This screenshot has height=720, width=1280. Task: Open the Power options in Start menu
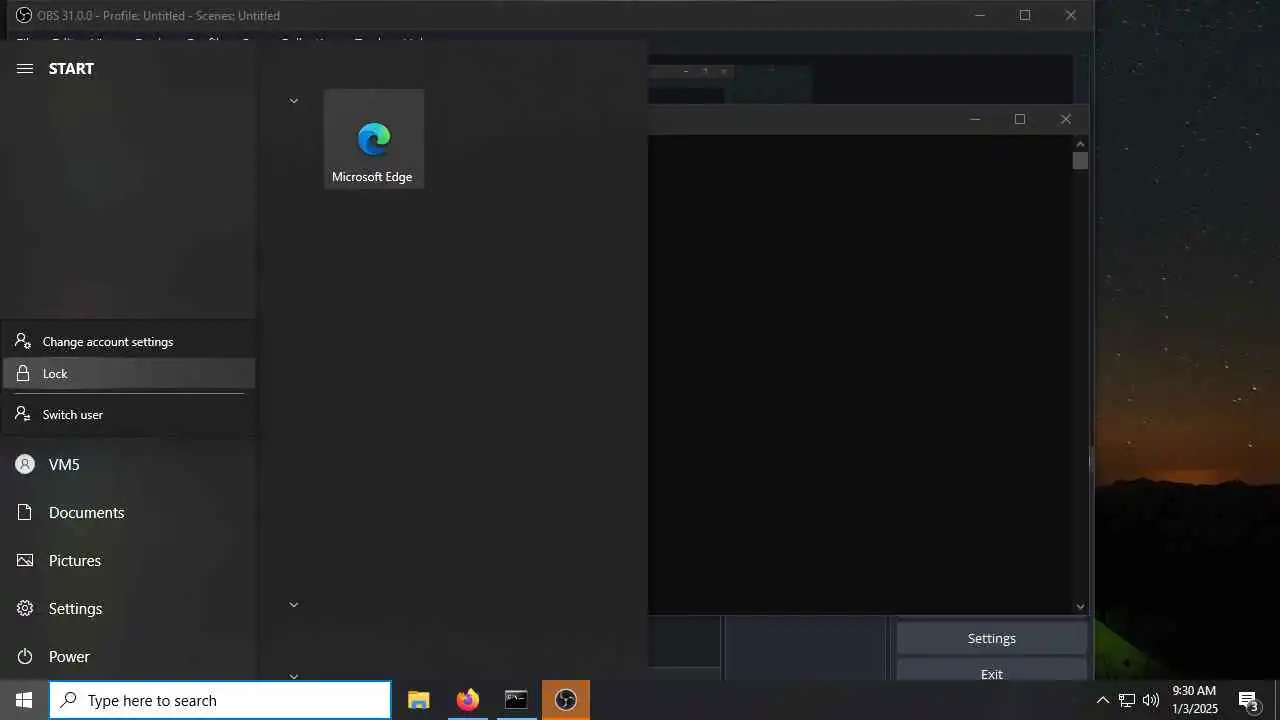129,656
